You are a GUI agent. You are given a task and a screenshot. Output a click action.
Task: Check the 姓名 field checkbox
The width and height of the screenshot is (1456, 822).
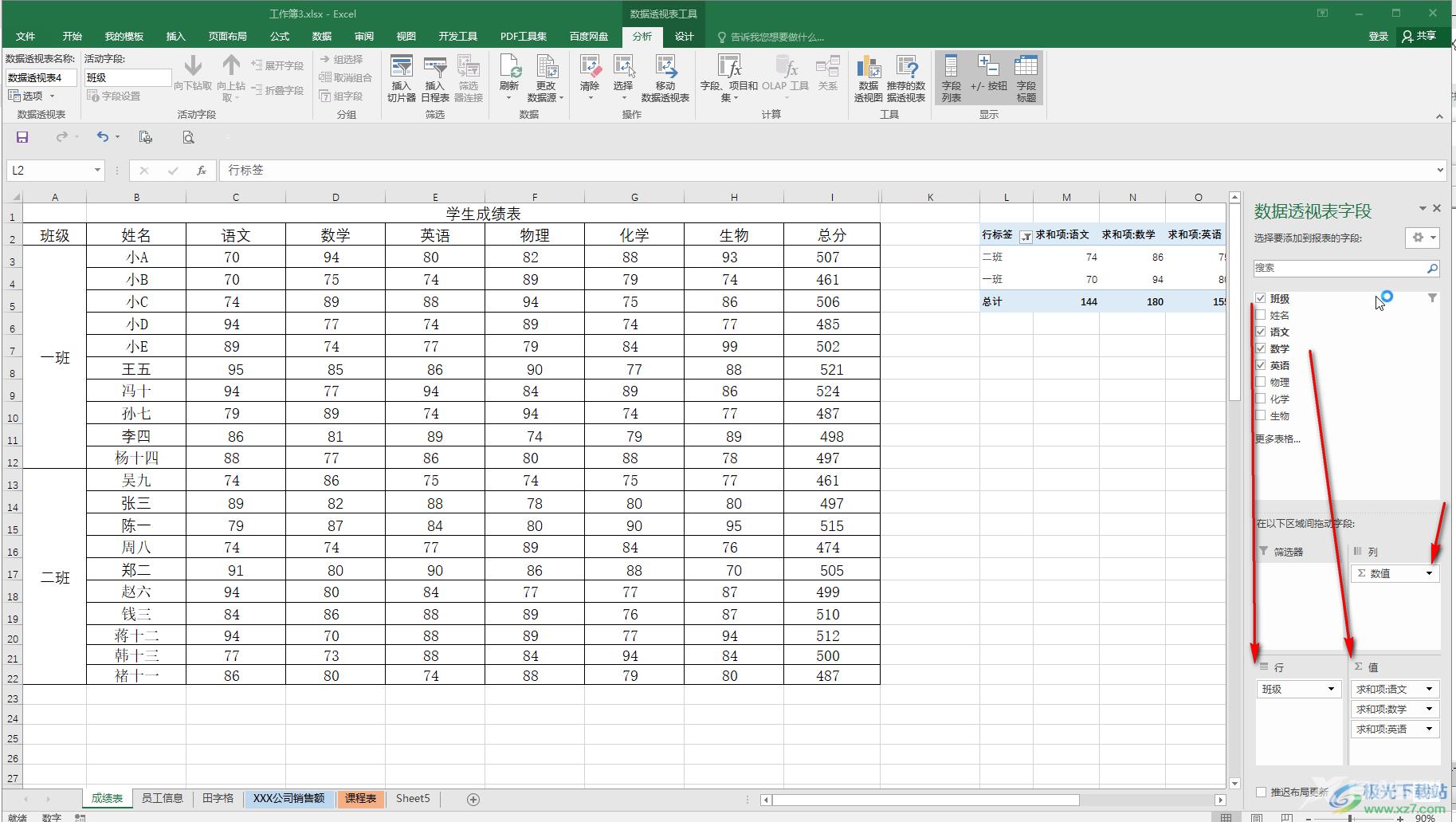pos(1261,315)
